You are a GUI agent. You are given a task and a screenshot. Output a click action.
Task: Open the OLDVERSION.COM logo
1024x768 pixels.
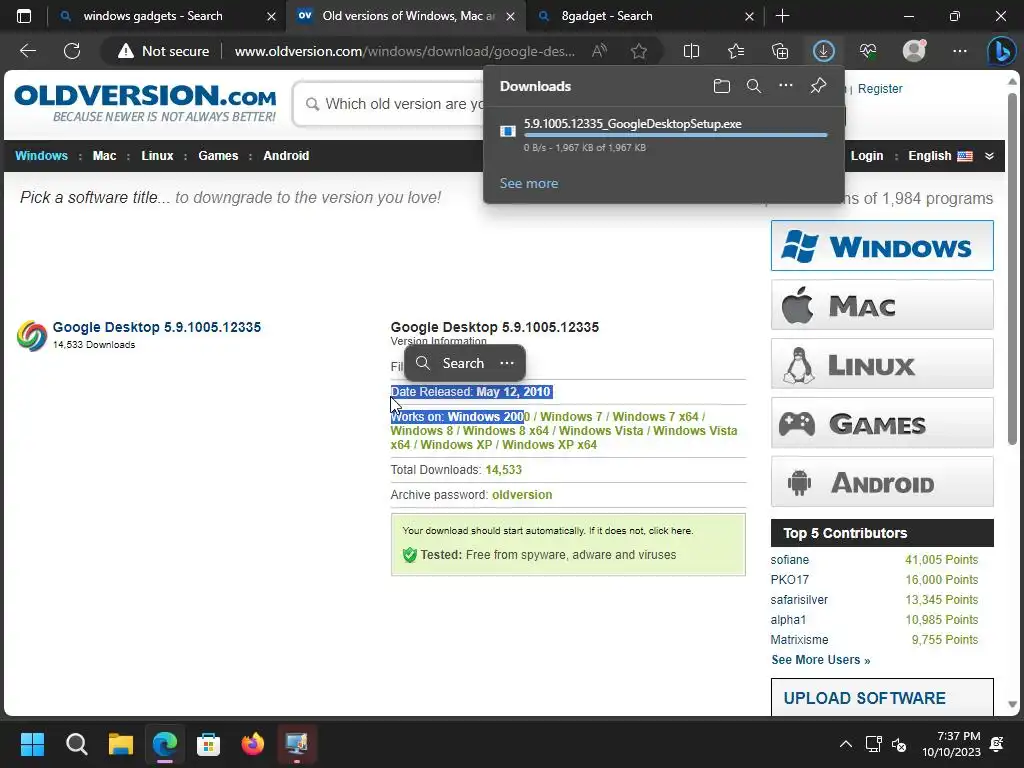pos(145,103)
